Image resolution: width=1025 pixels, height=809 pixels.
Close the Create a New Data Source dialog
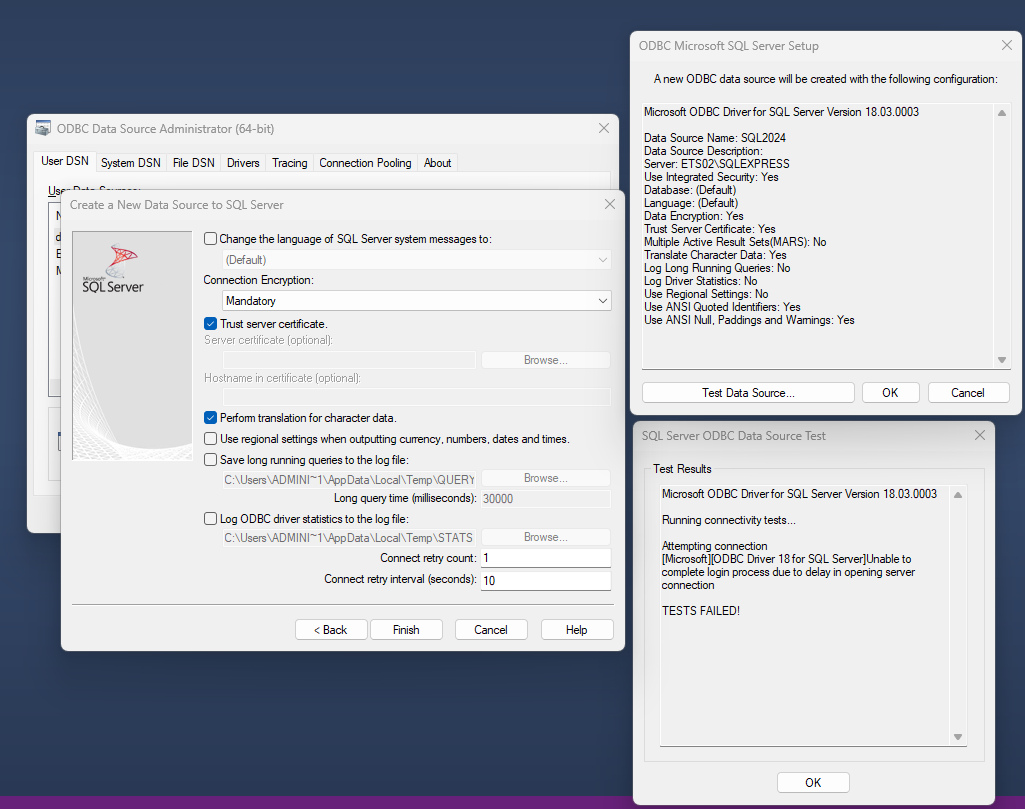(x=610, y=205)
